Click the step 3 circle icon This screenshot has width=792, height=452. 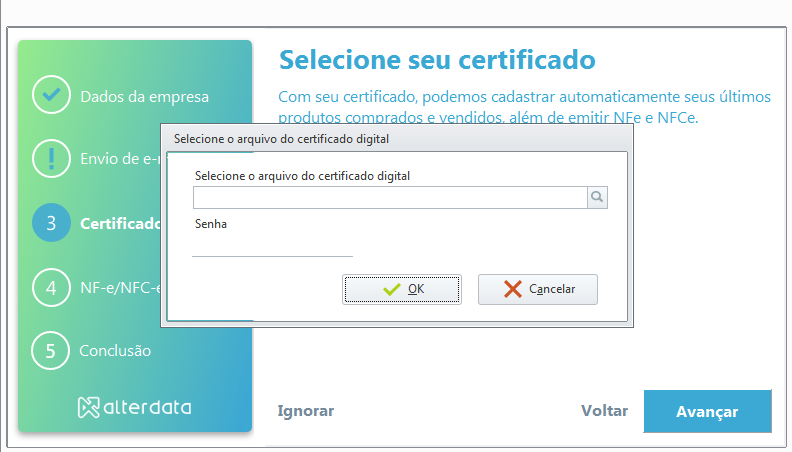pos(51,223)
